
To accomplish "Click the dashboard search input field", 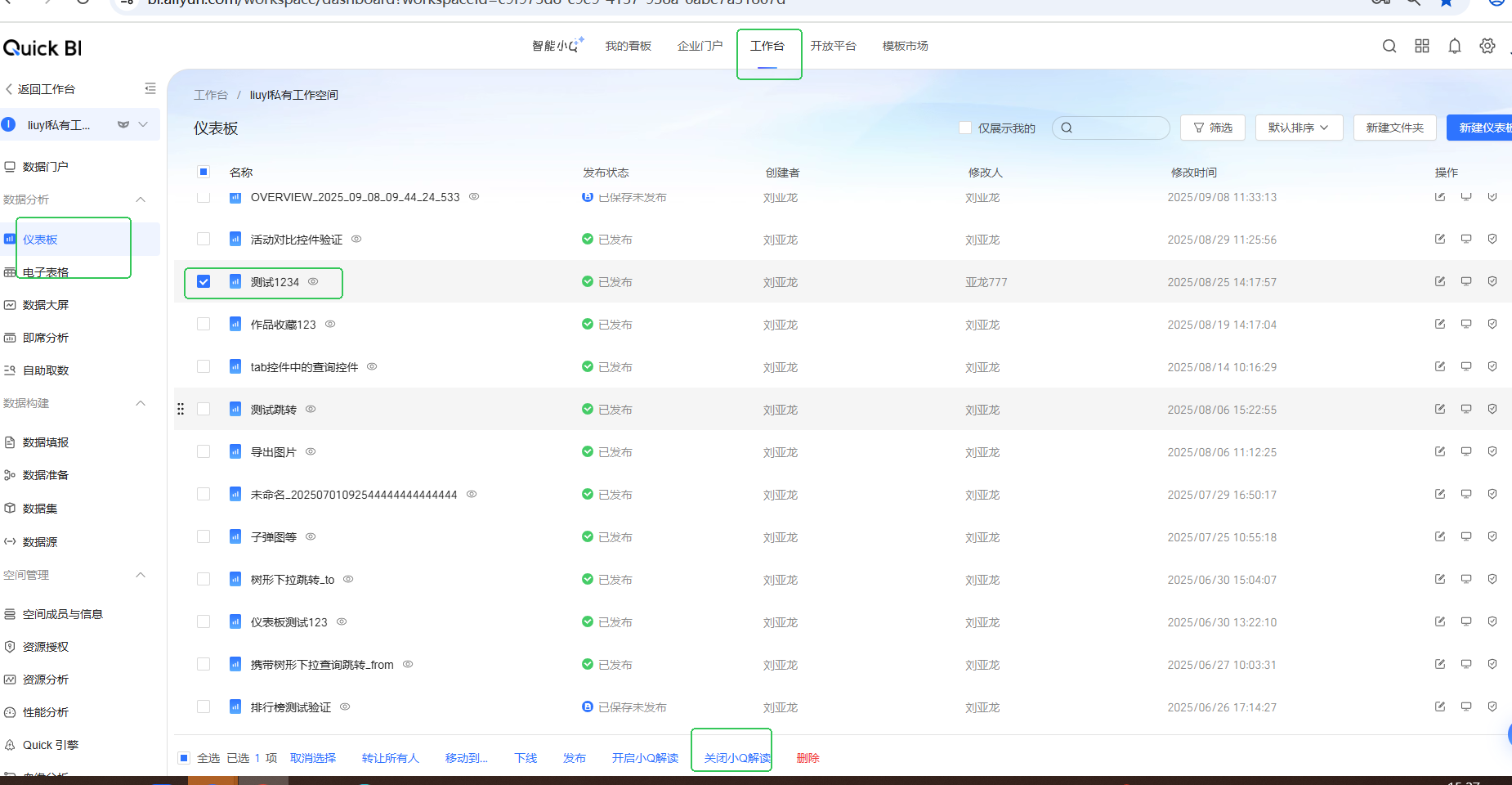I will coord(1116,128).
